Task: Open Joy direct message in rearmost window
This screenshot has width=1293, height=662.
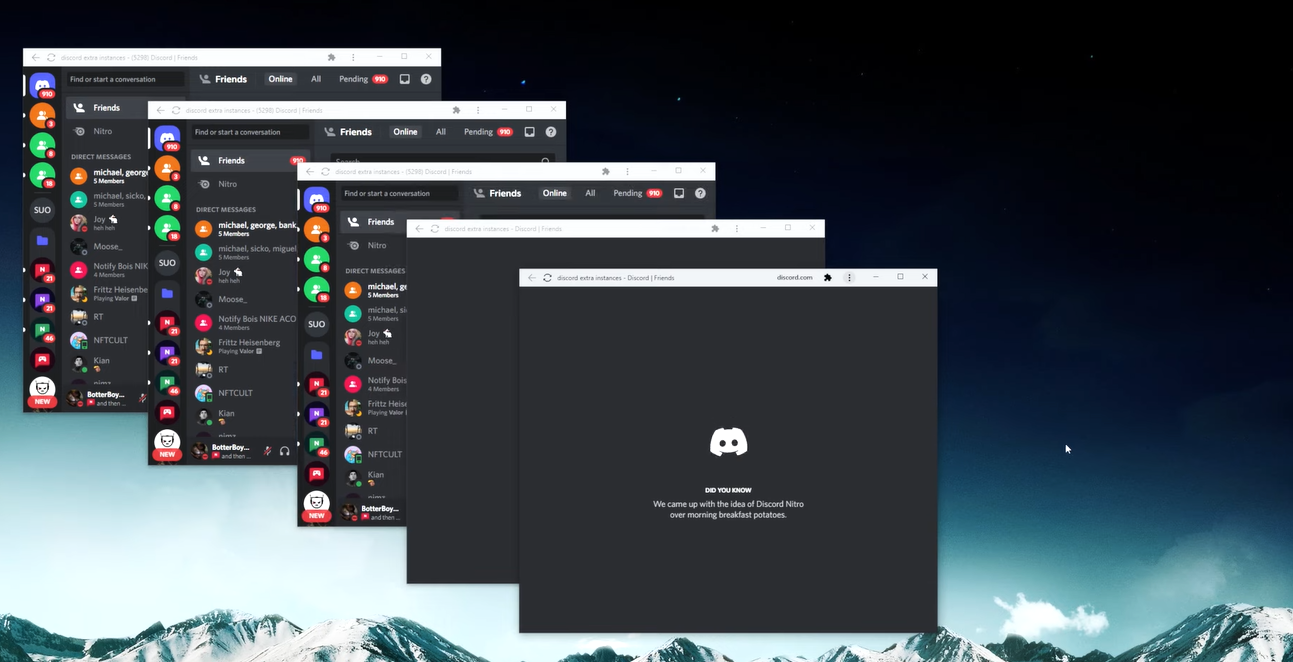Action: [107, 222]
